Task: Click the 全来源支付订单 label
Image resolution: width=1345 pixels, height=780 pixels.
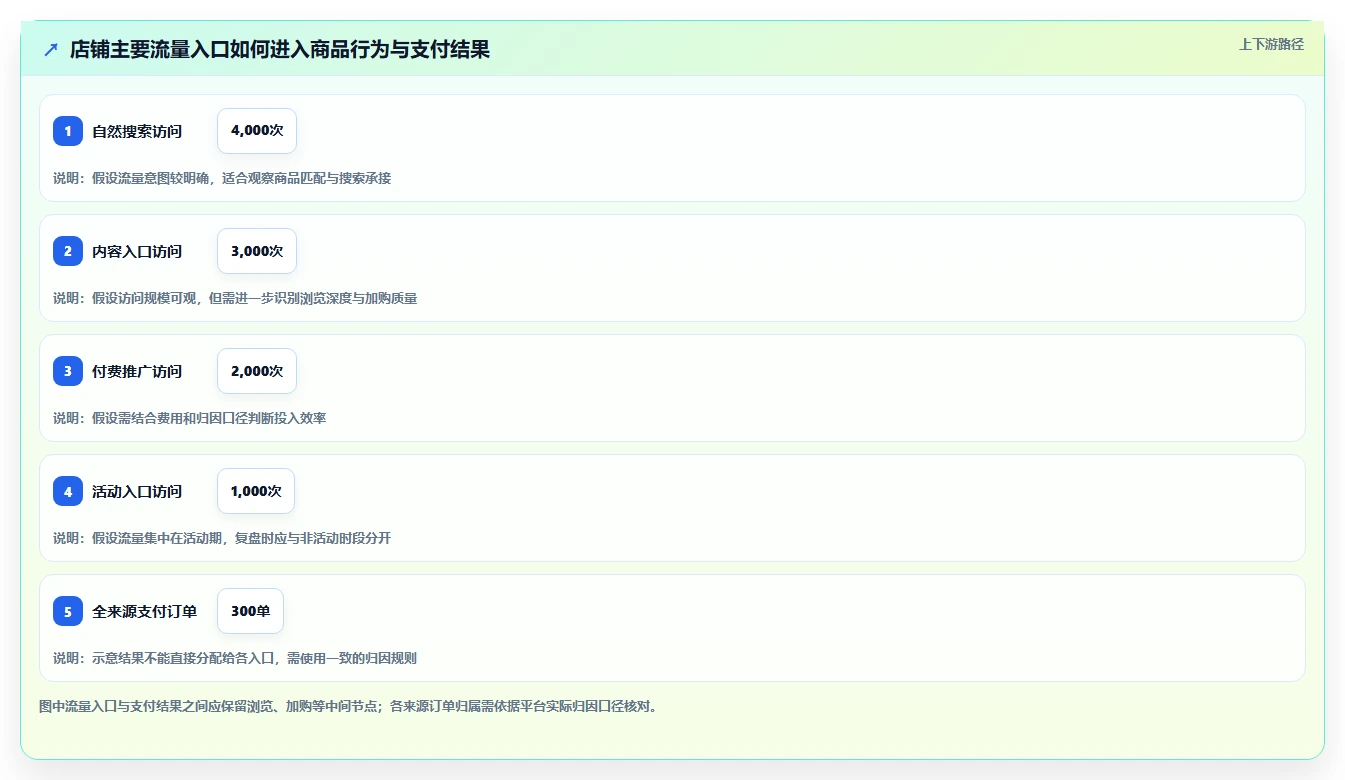Action: (144, 611)
